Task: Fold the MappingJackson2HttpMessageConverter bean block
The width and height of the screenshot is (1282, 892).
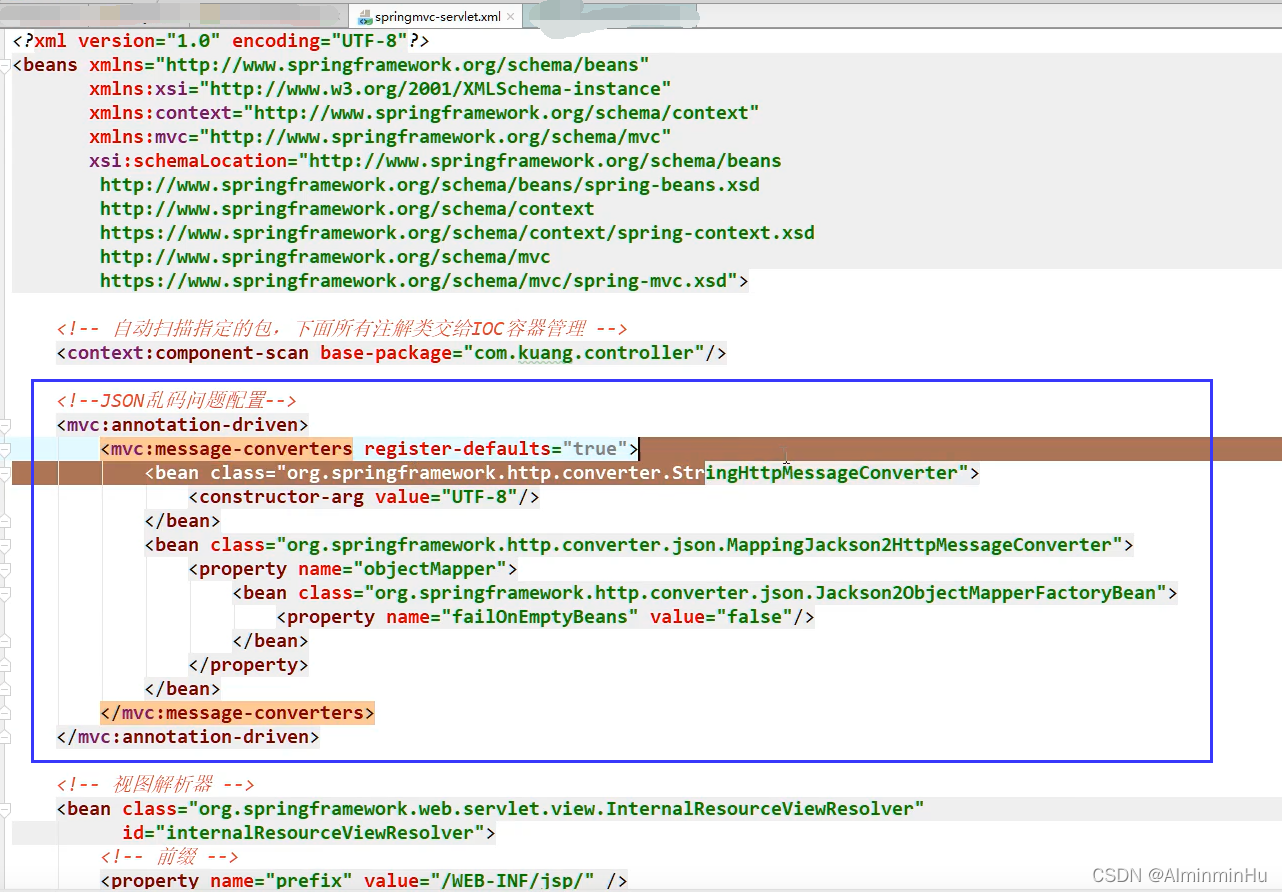Action: pyautogui.click(x=4, y=546)
